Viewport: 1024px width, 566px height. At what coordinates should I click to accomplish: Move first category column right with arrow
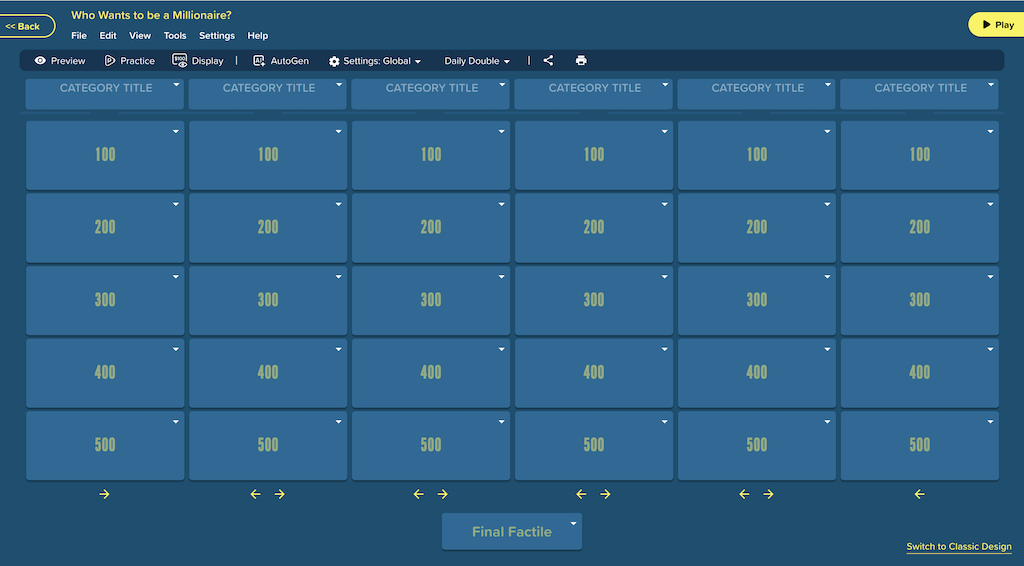104,494
